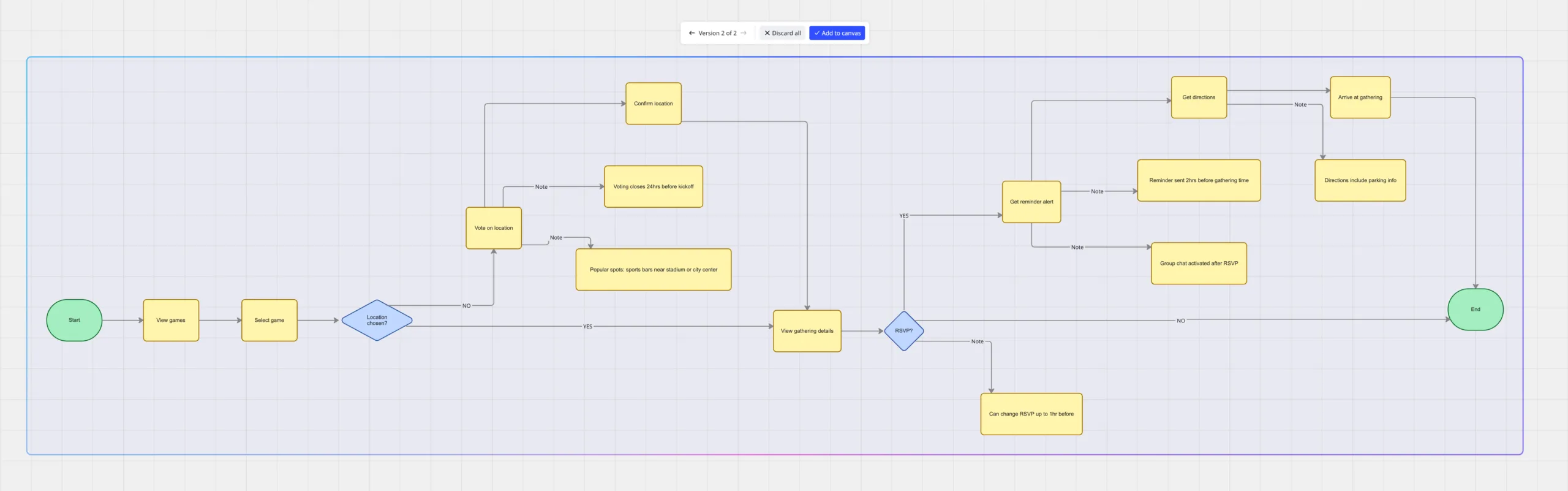Viewport: 1568px width, 491px height.
Task: Click the Voting closes 24hrs before kickoff note
Action: [653, 186]
